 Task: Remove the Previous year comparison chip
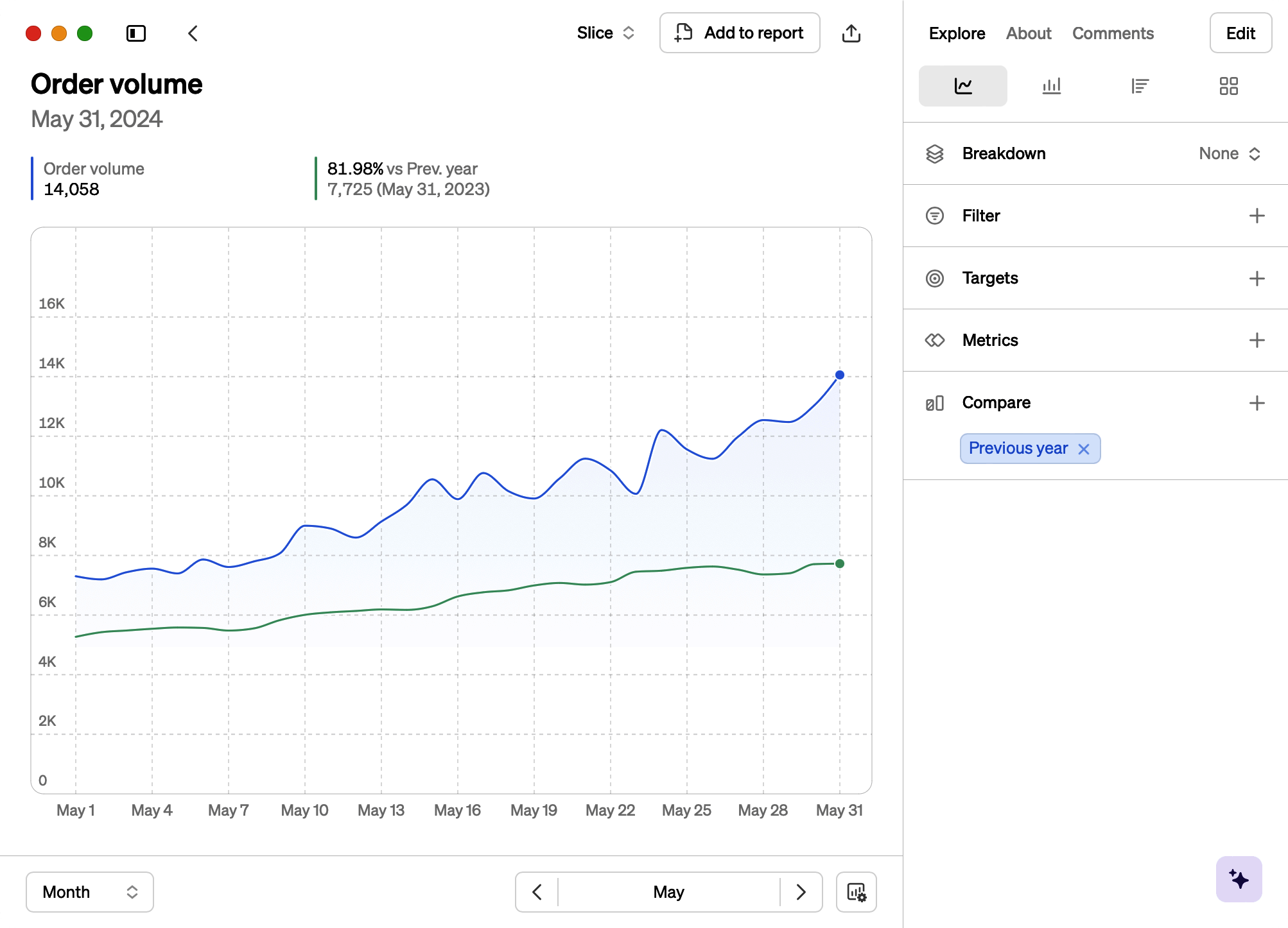[x=1084, y=449]
